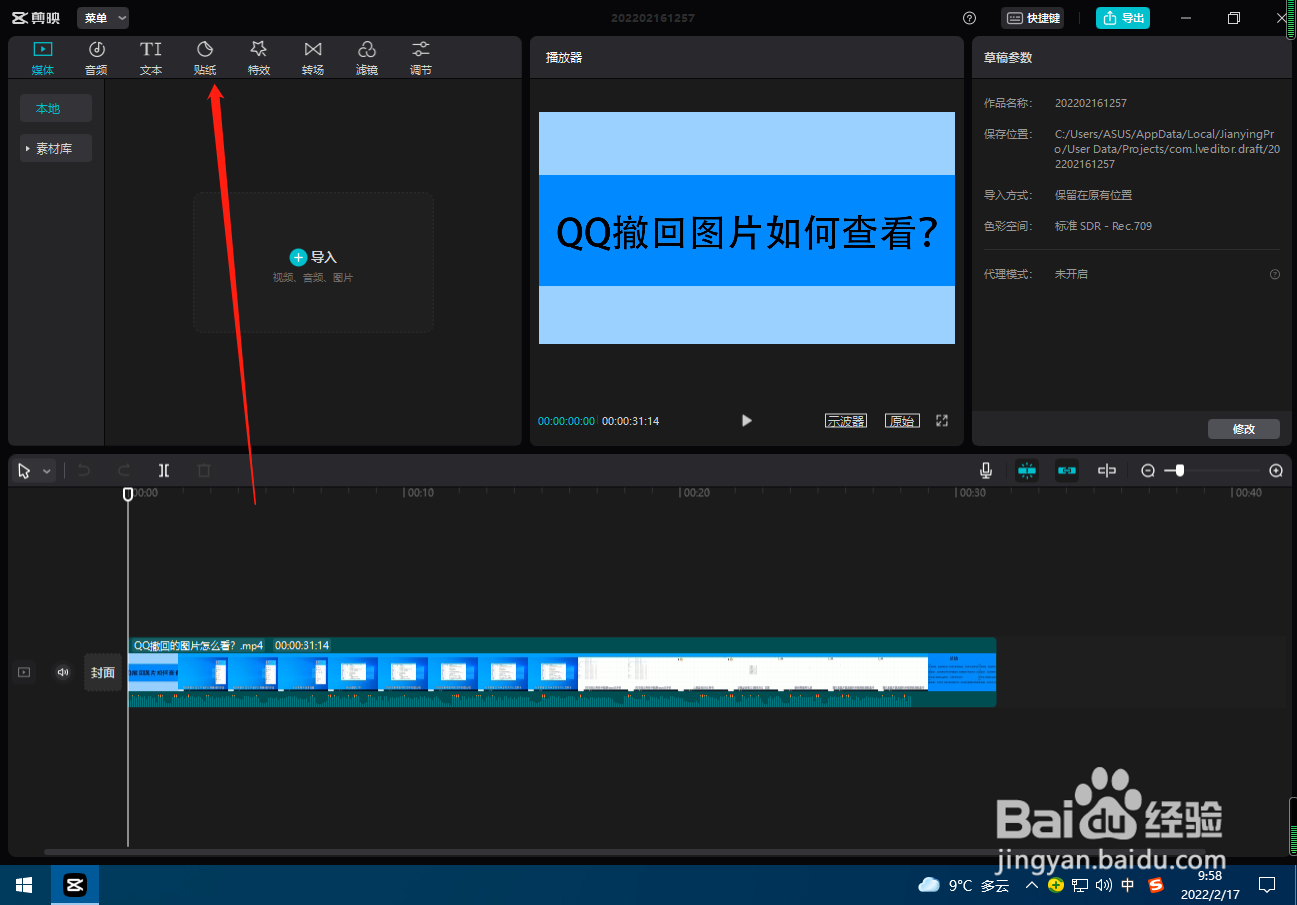Click the 原始 ratio button
Image resolution: width=1297 pixels, height=905 pixels.
pyautogui.click(x=903, y=421)
